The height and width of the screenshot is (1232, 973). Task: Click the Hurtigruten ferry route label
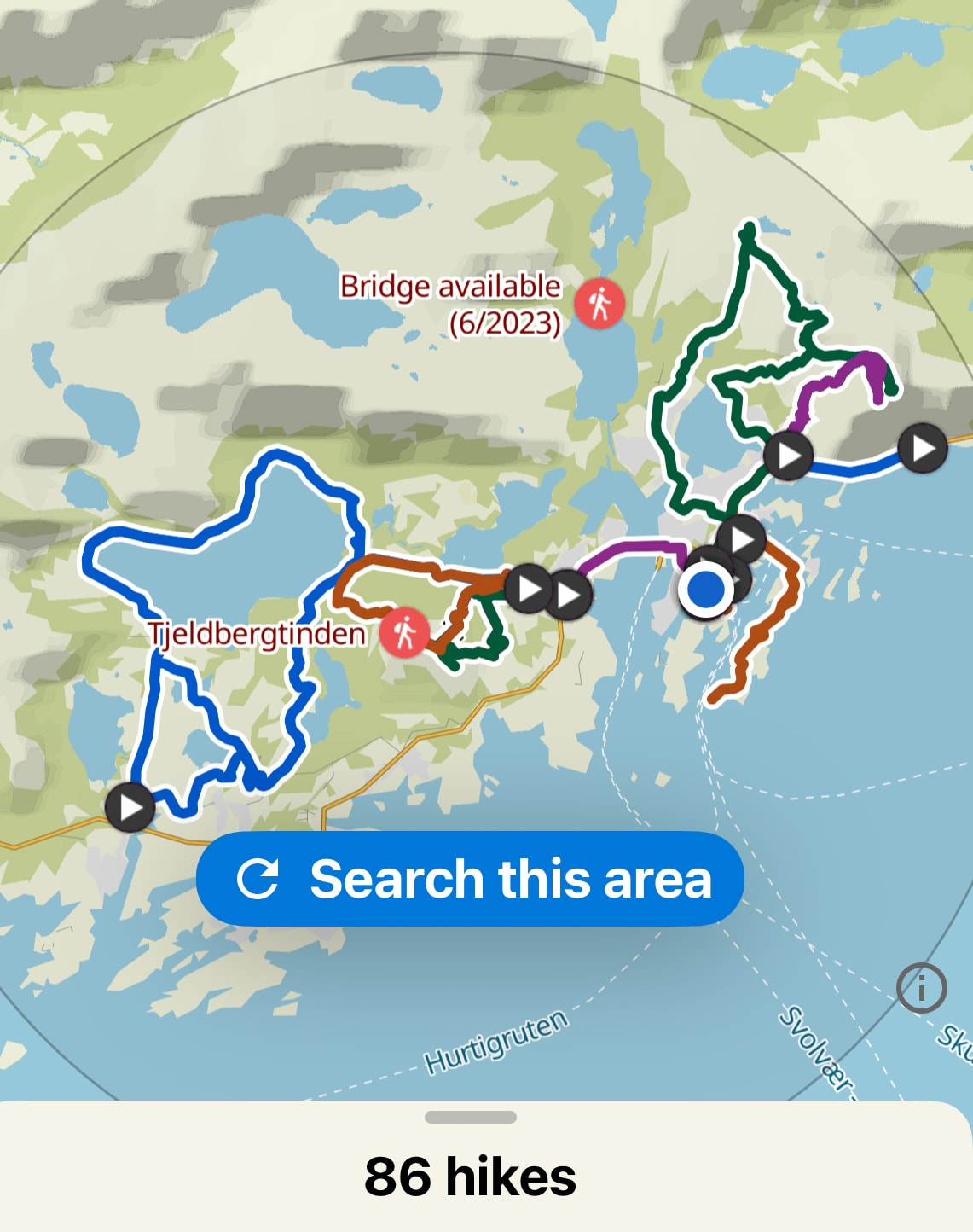pyautogui.click(x=496, y=1042)
